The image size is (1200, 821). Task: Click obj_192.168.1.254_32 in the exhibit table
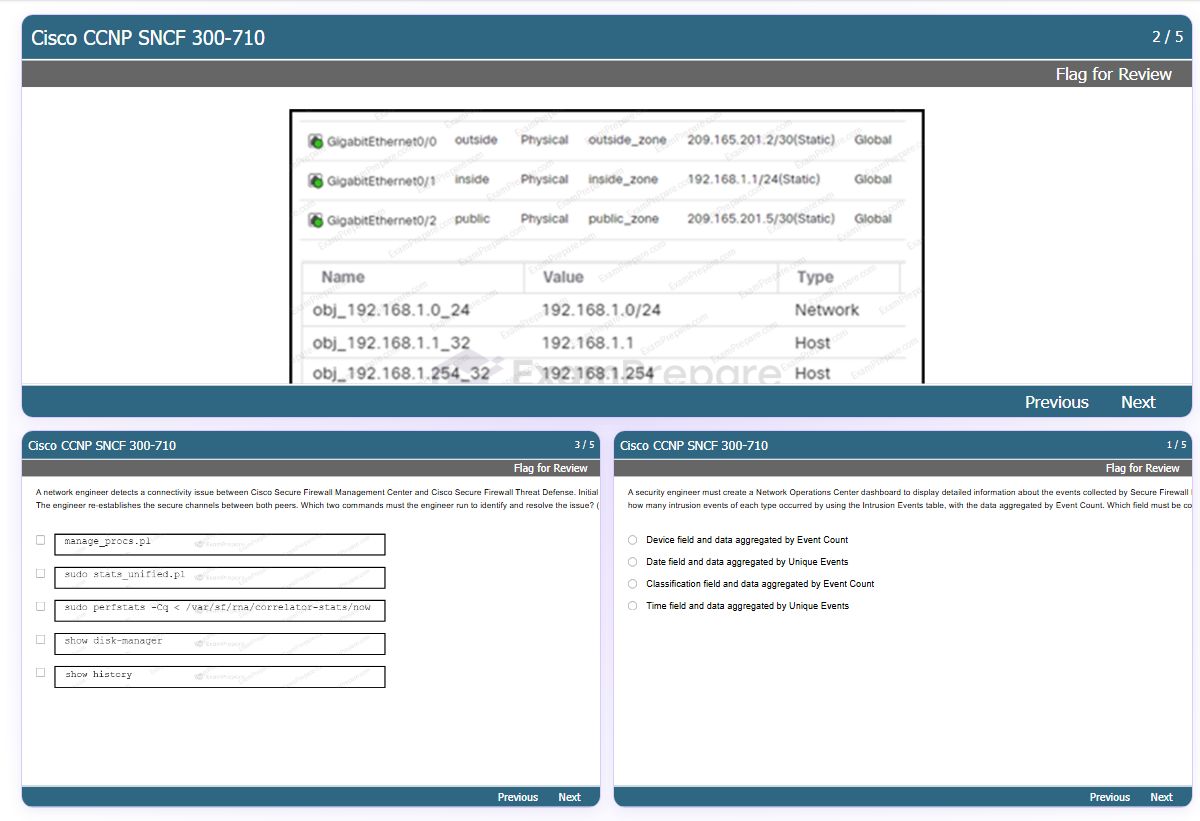click(401, 373)
